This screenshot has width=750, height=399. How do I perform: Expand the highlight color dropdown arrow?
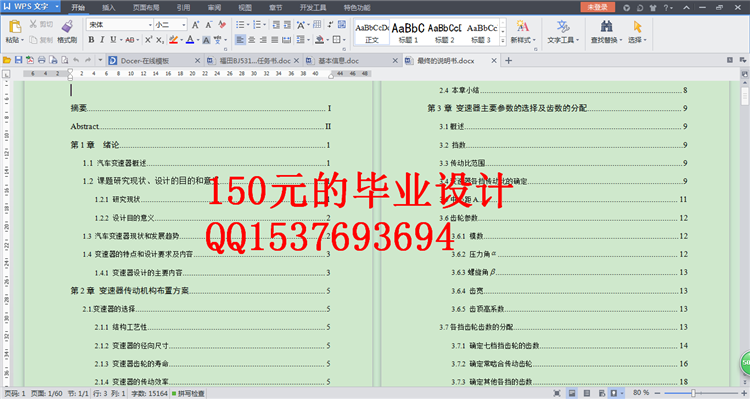pos(181,40)
